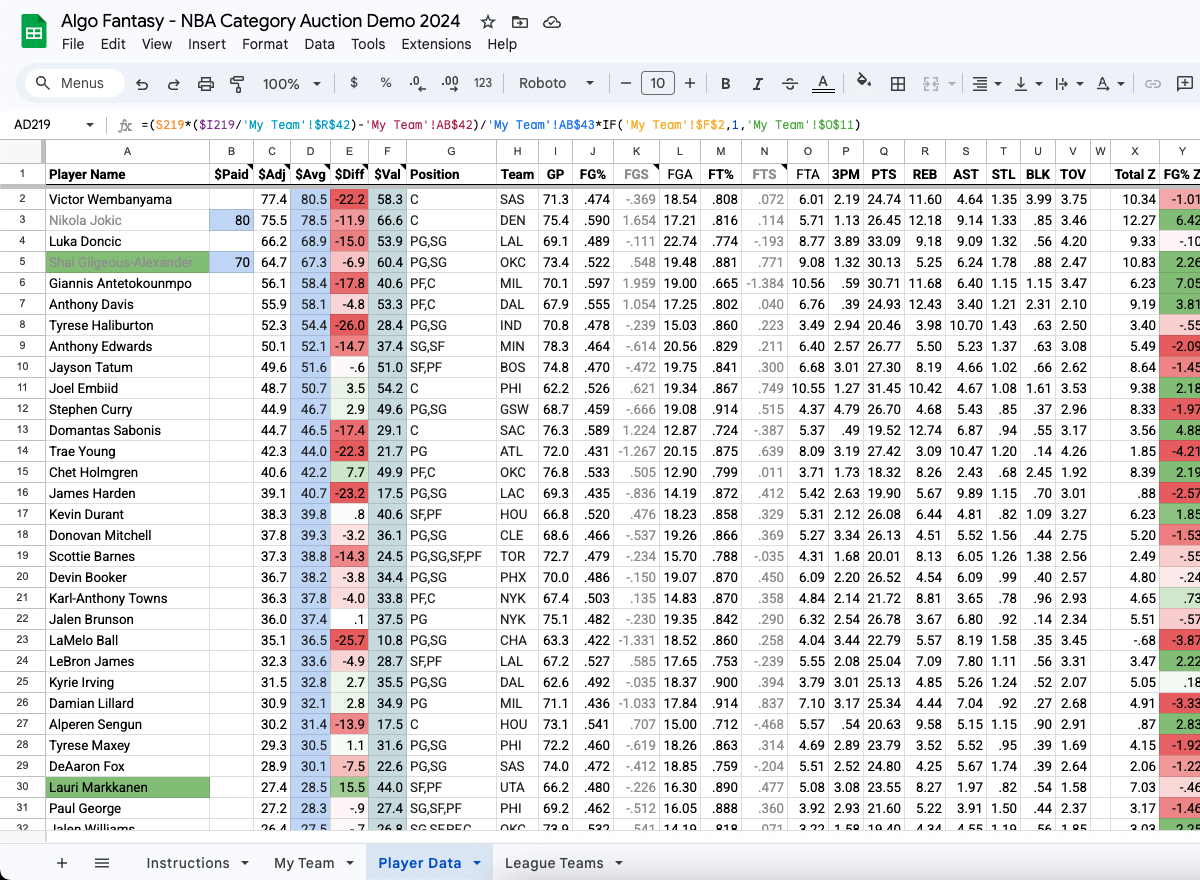Open the borders options

click(x=898, y=84)
